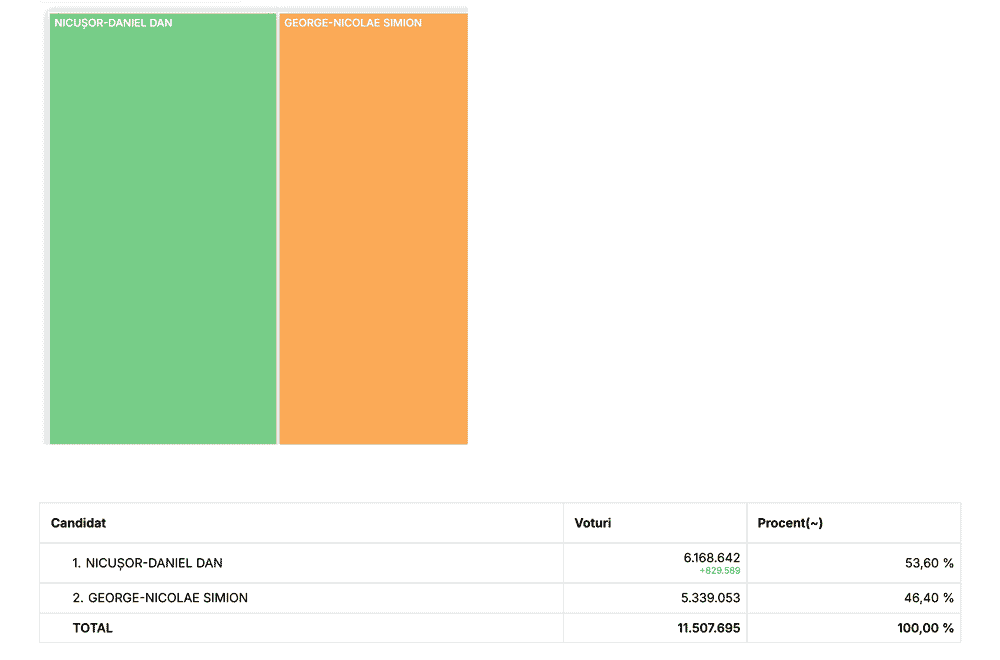Click the 46,40 % percentage cell
This screenshot has height=660, width=1000.
pos(928,598)
